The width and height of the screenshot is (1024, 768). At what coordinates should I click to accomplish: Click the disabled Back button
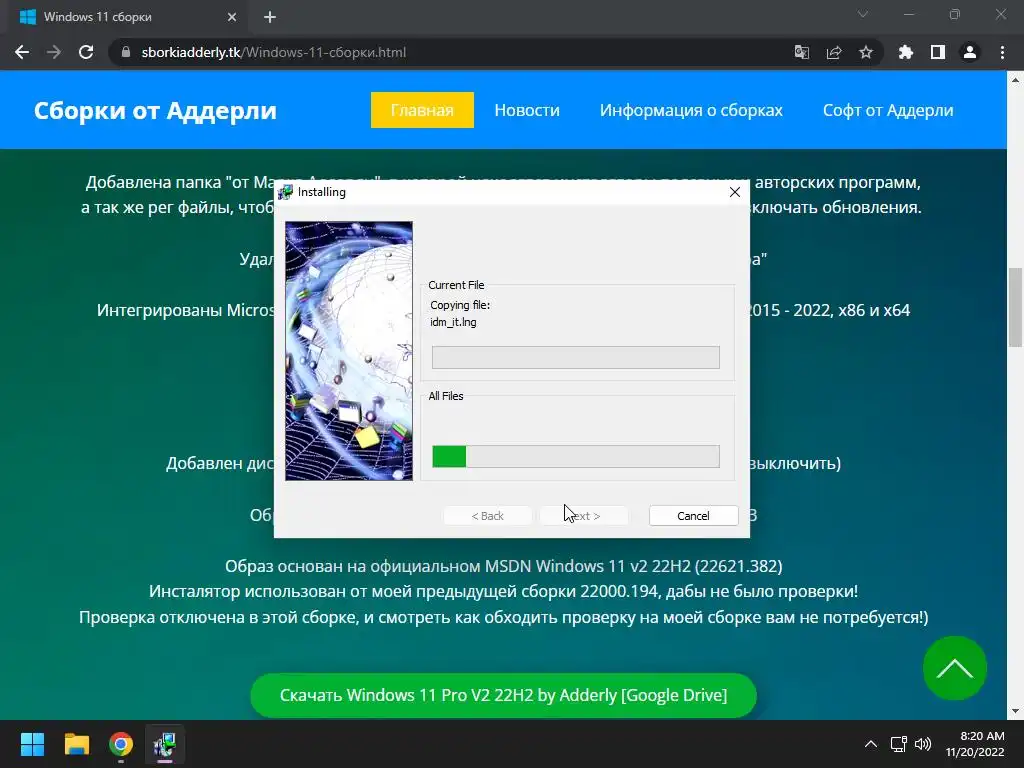click(x=488, y=516)
